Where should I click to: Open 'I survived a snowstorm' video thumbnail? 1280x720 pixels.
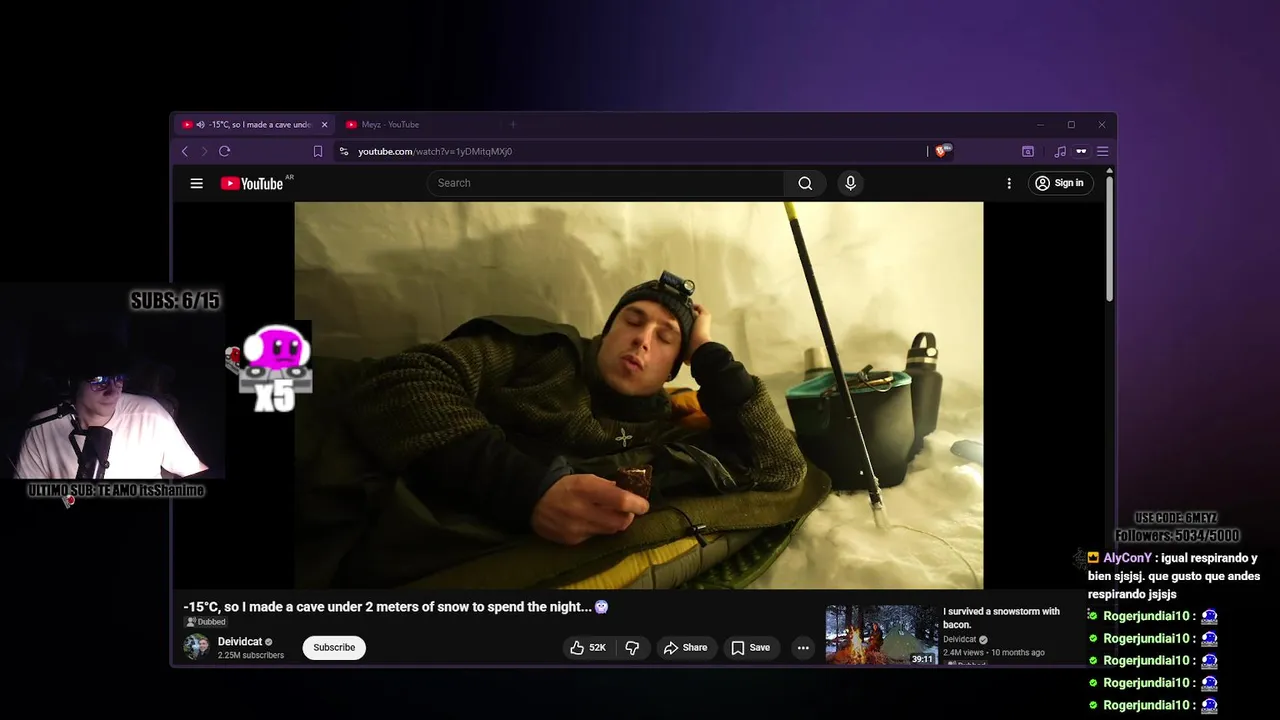(881, 635)
